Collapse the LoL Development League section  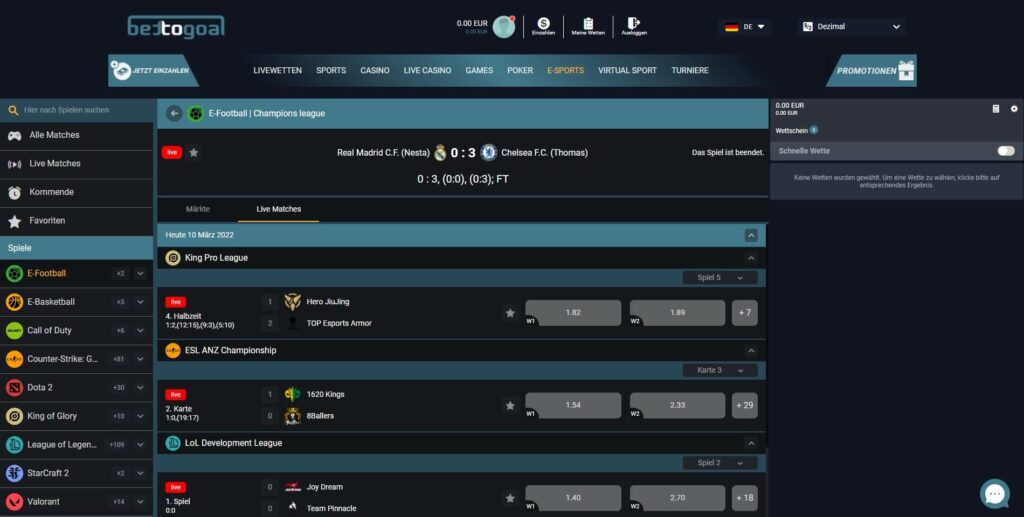[751, 444]
